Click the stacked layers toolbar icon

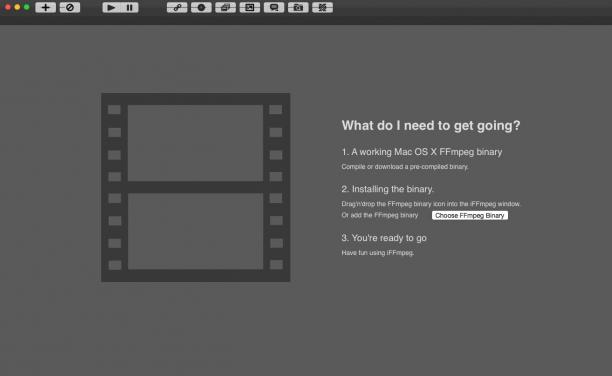coord(226,7)
